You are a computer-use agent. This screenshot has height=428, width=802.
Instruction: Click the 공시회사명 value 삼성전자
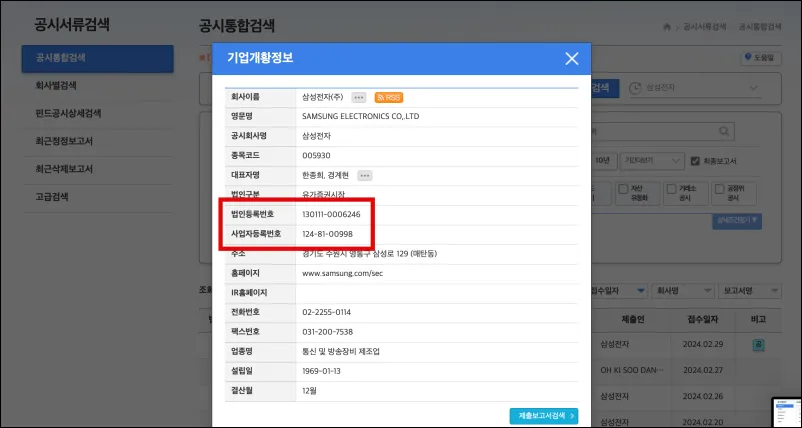coord(317,136)
